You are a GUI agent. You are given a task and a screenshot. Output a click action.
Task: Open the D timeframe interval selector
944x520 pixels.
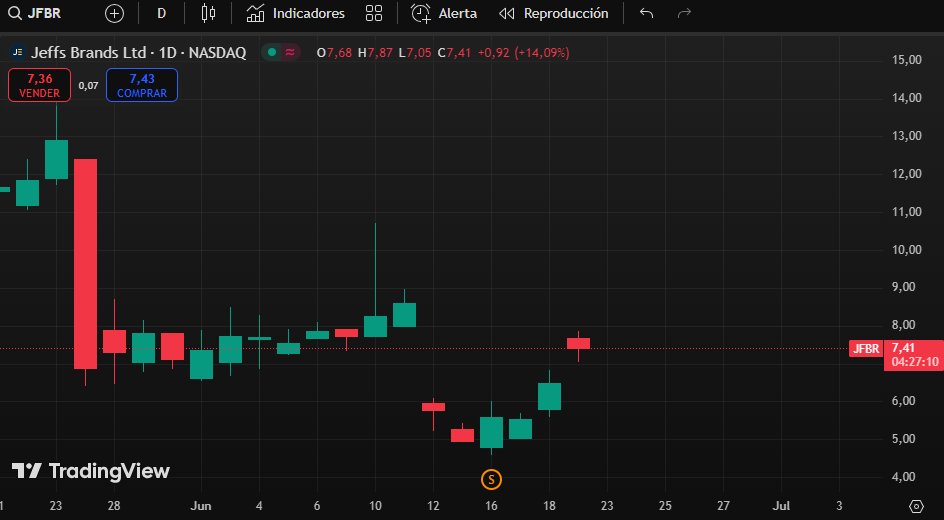pos(161,13)
